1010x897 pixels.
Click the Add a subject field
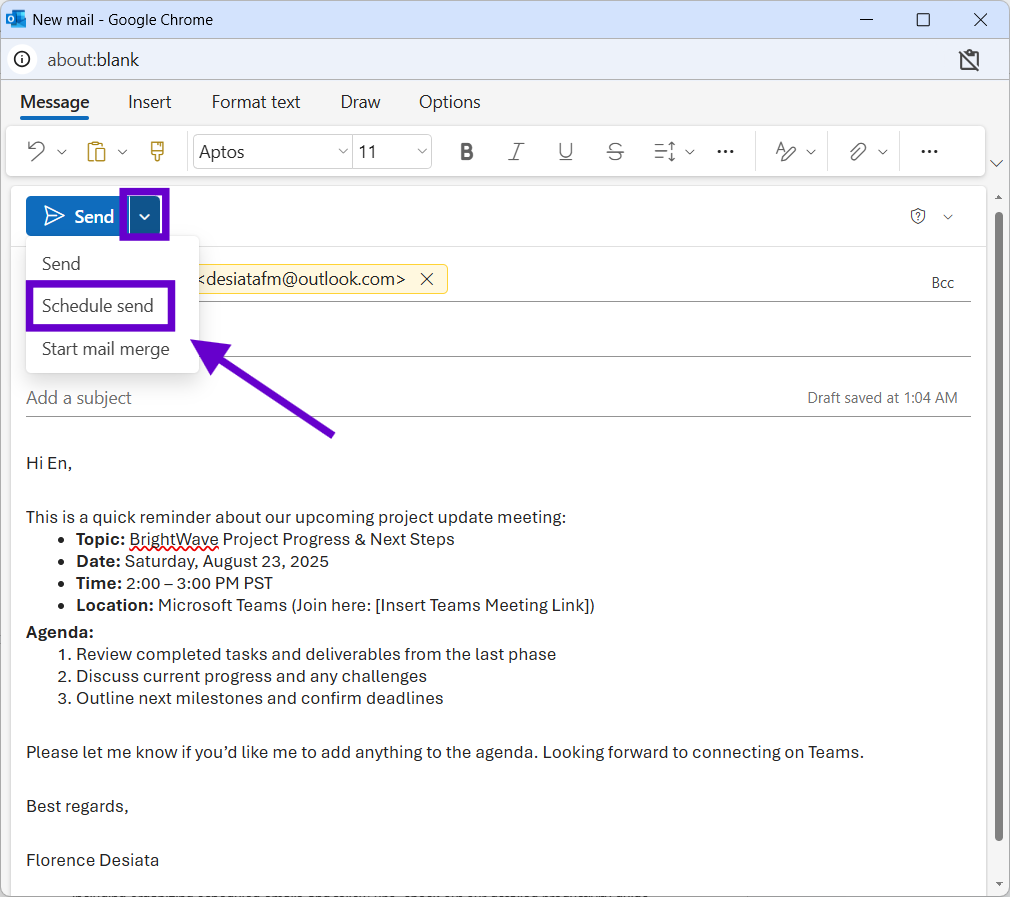tap(412, 398)
